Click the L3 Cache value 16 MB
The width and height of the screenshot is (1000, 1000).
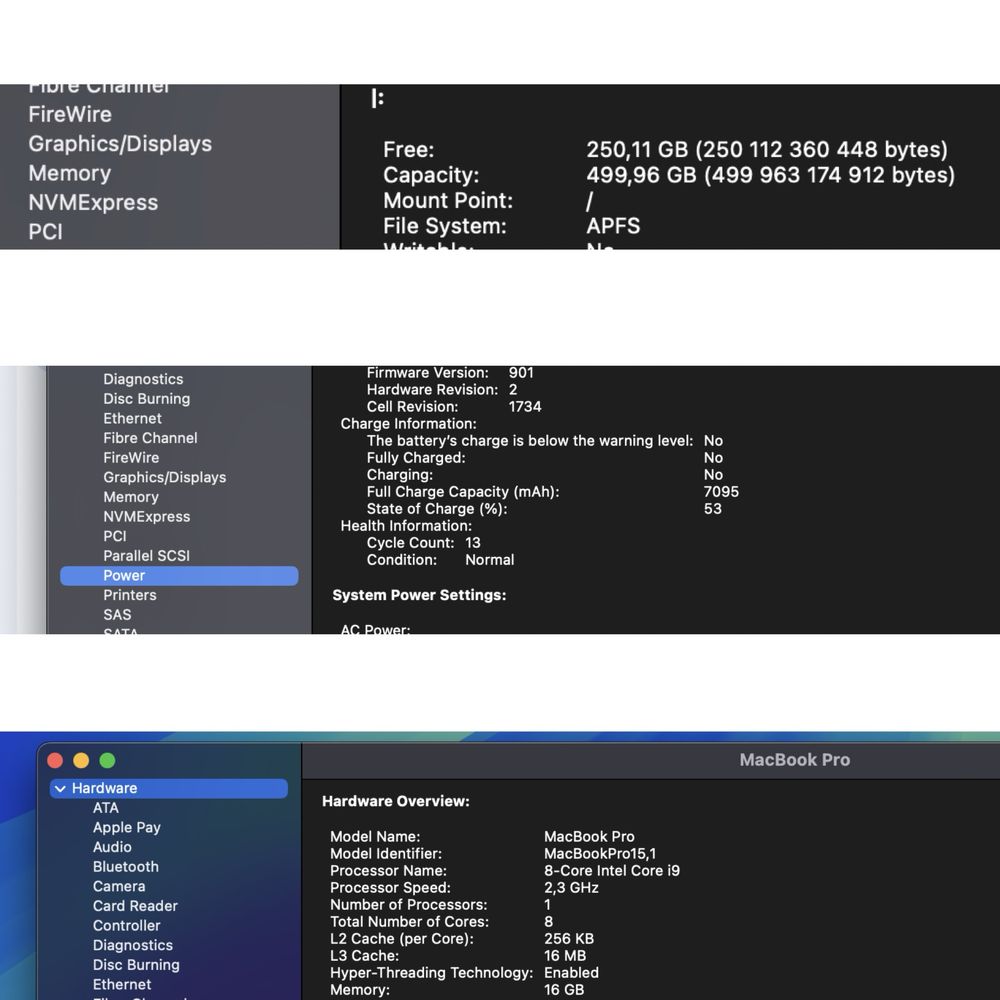point(565,955)
